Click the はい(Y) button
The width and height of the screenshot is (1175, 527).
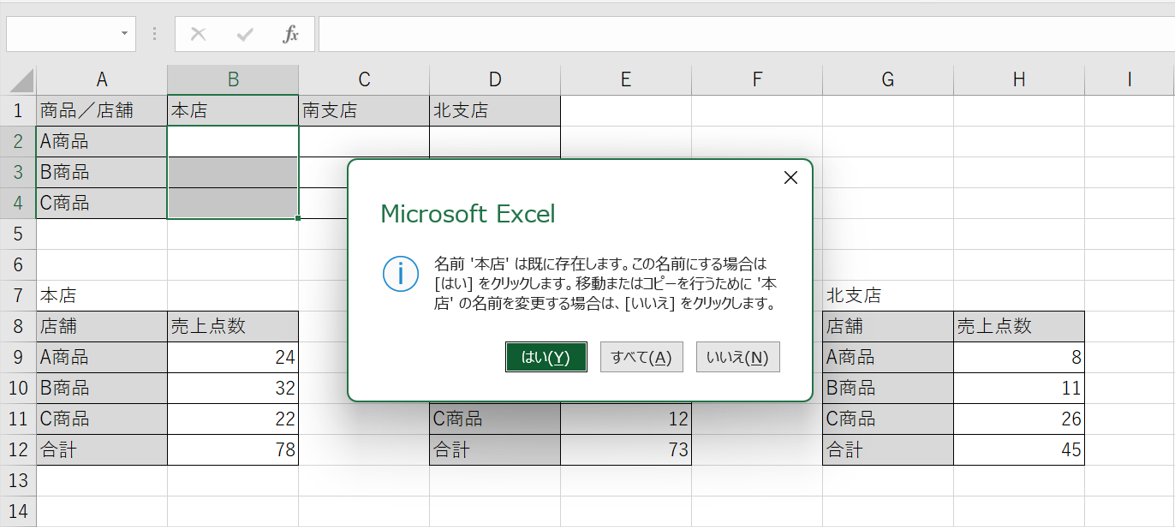click(545, 358)
